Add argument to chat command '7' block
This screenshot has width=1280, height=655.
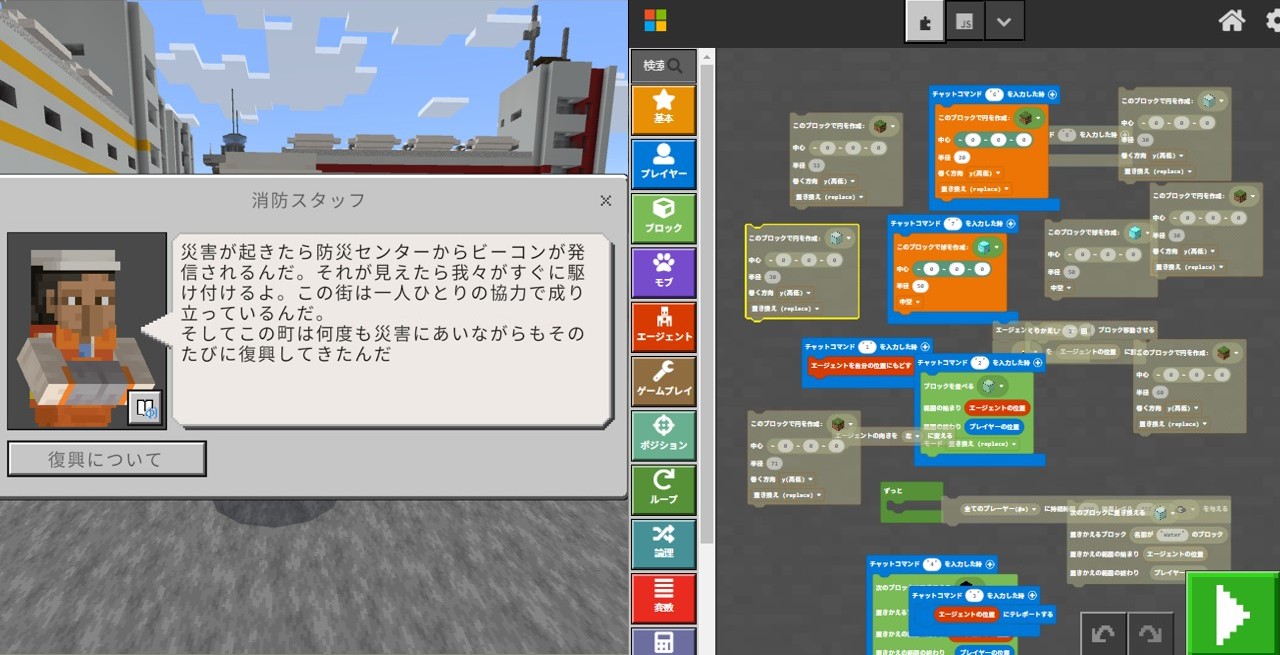1010,224
